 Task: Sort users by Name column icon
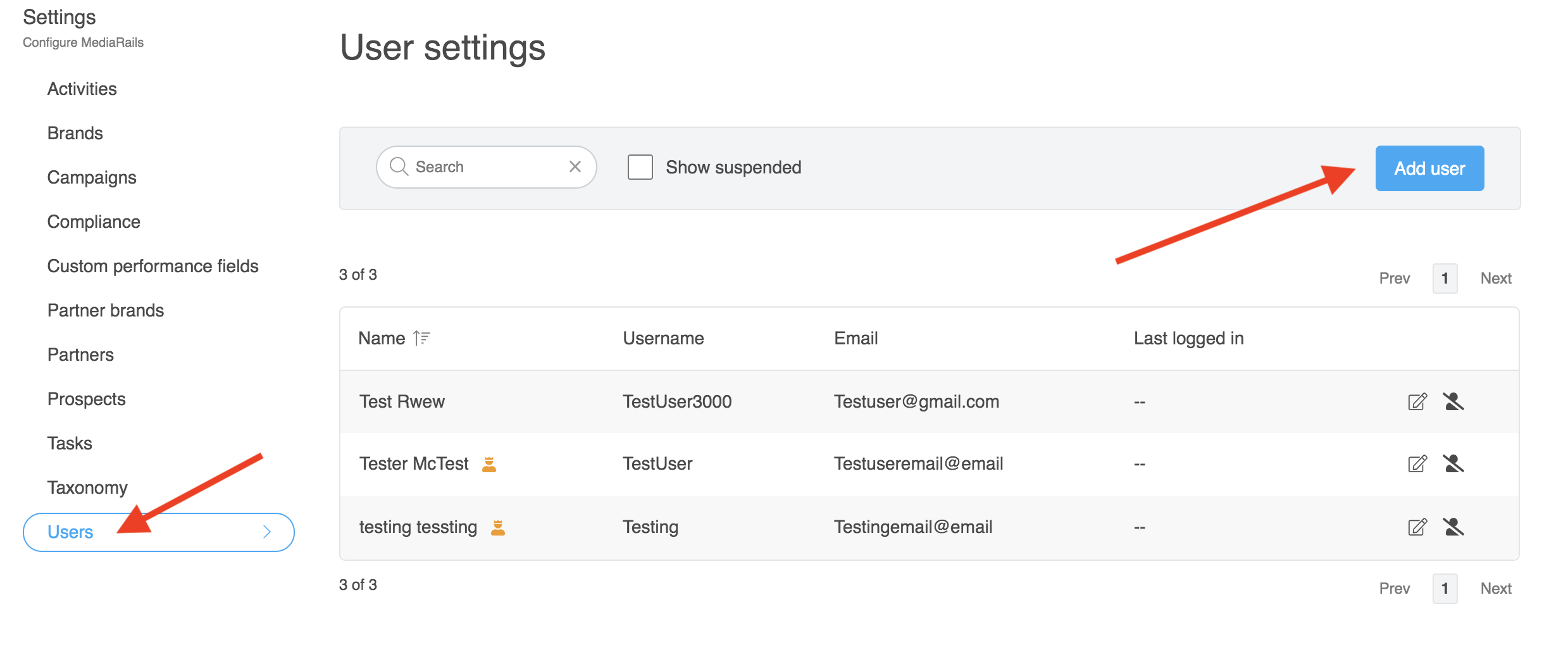(421, 339)
